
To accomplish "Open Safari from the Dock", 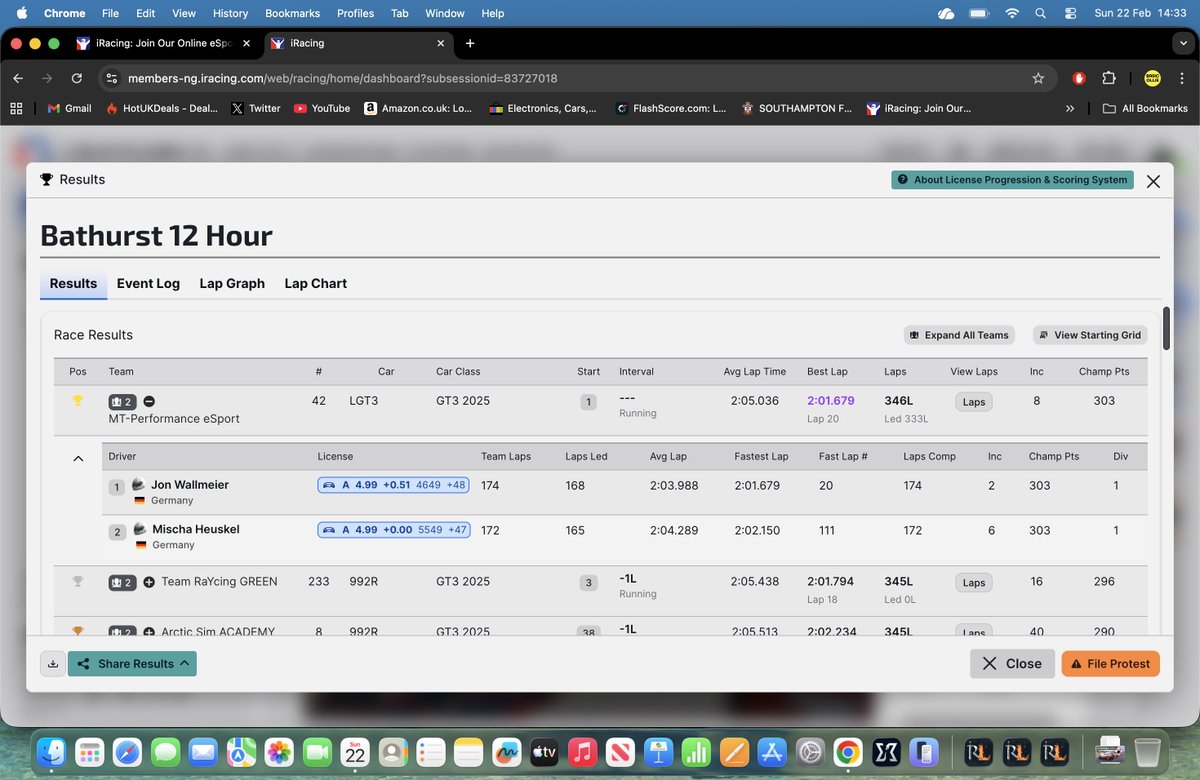I will click(127, 751).
